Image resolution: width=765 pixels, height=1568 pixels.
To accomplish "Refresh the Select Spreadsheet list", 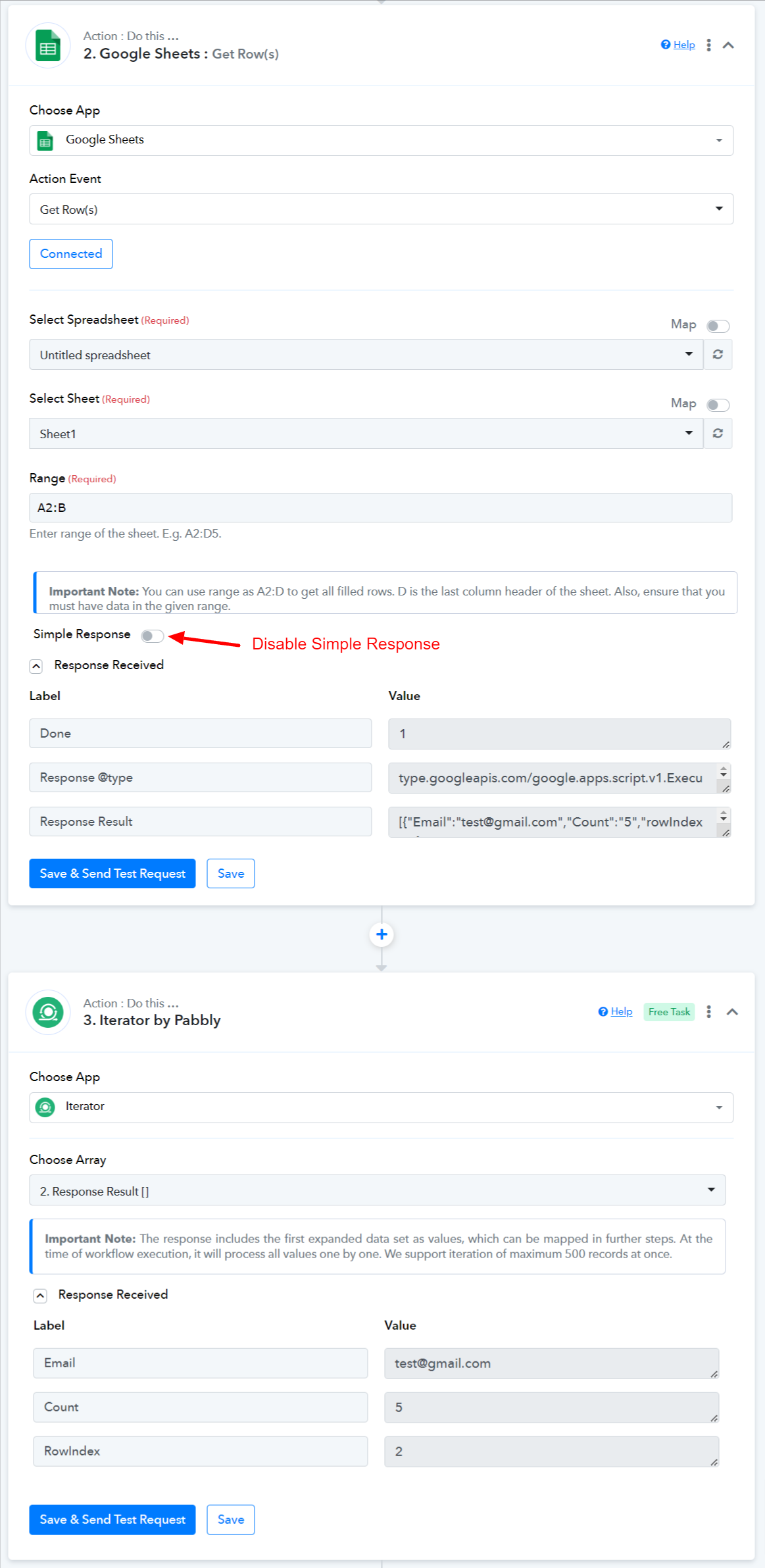I will click(x=718, y=355).
